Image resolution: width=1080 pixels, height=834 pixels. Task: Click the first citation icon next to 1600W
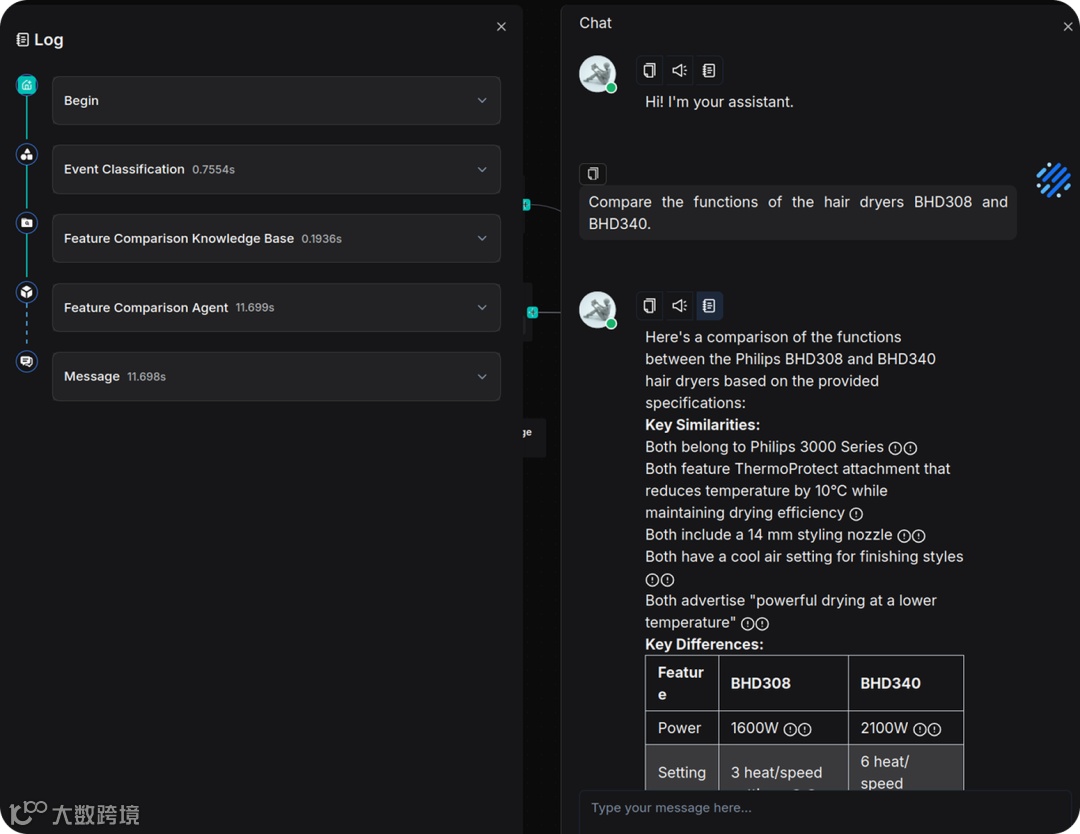(790, 729)
